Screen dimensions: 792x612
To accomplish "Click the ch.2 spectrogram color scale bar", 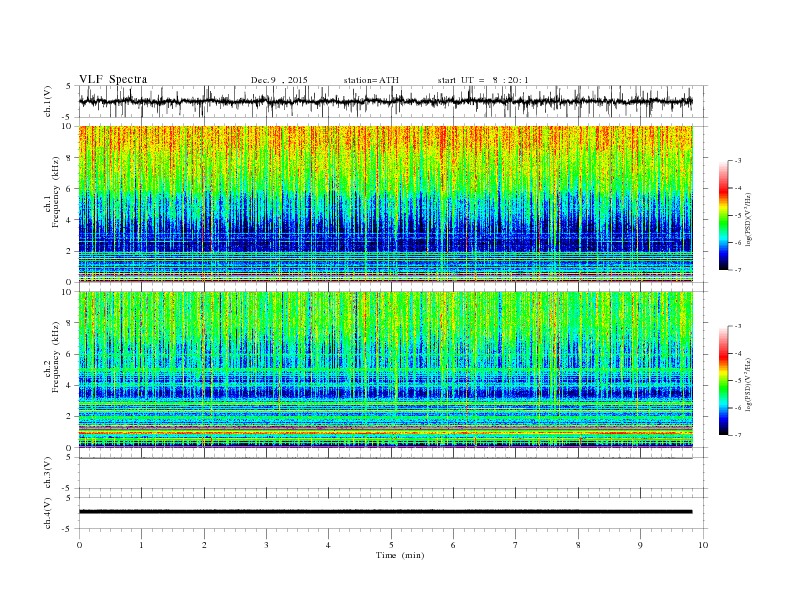I will pos(724,381).
